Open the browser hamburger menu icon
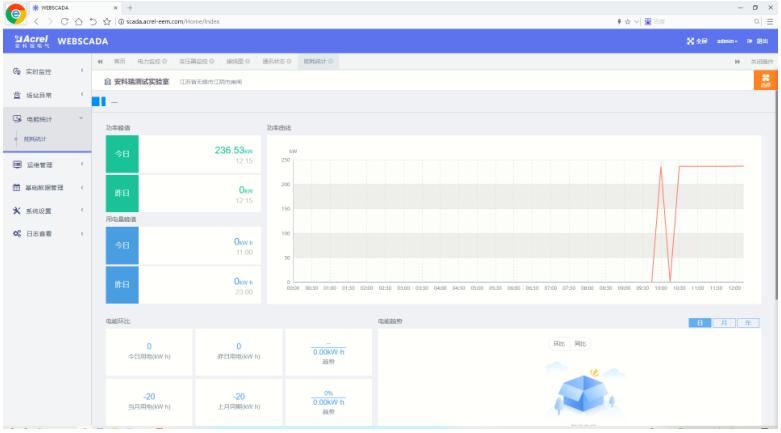This screenshot has height=433, width=781. click(x=771, y=21)
